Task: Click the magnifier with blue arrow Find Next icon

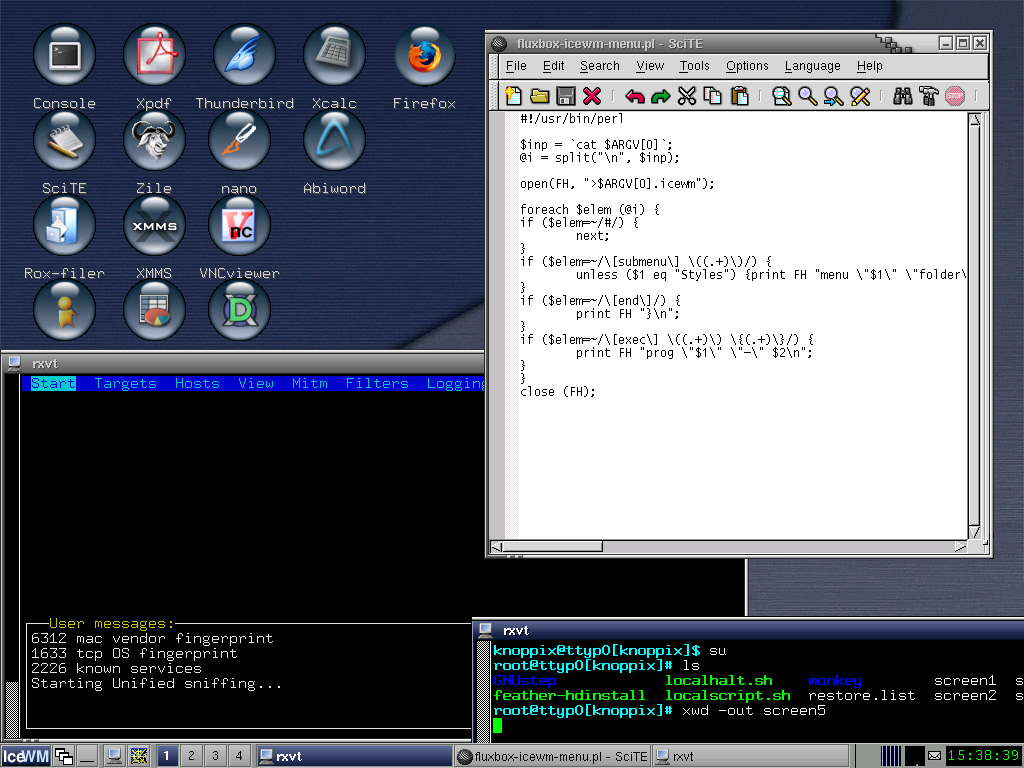Action: [833, 96]
